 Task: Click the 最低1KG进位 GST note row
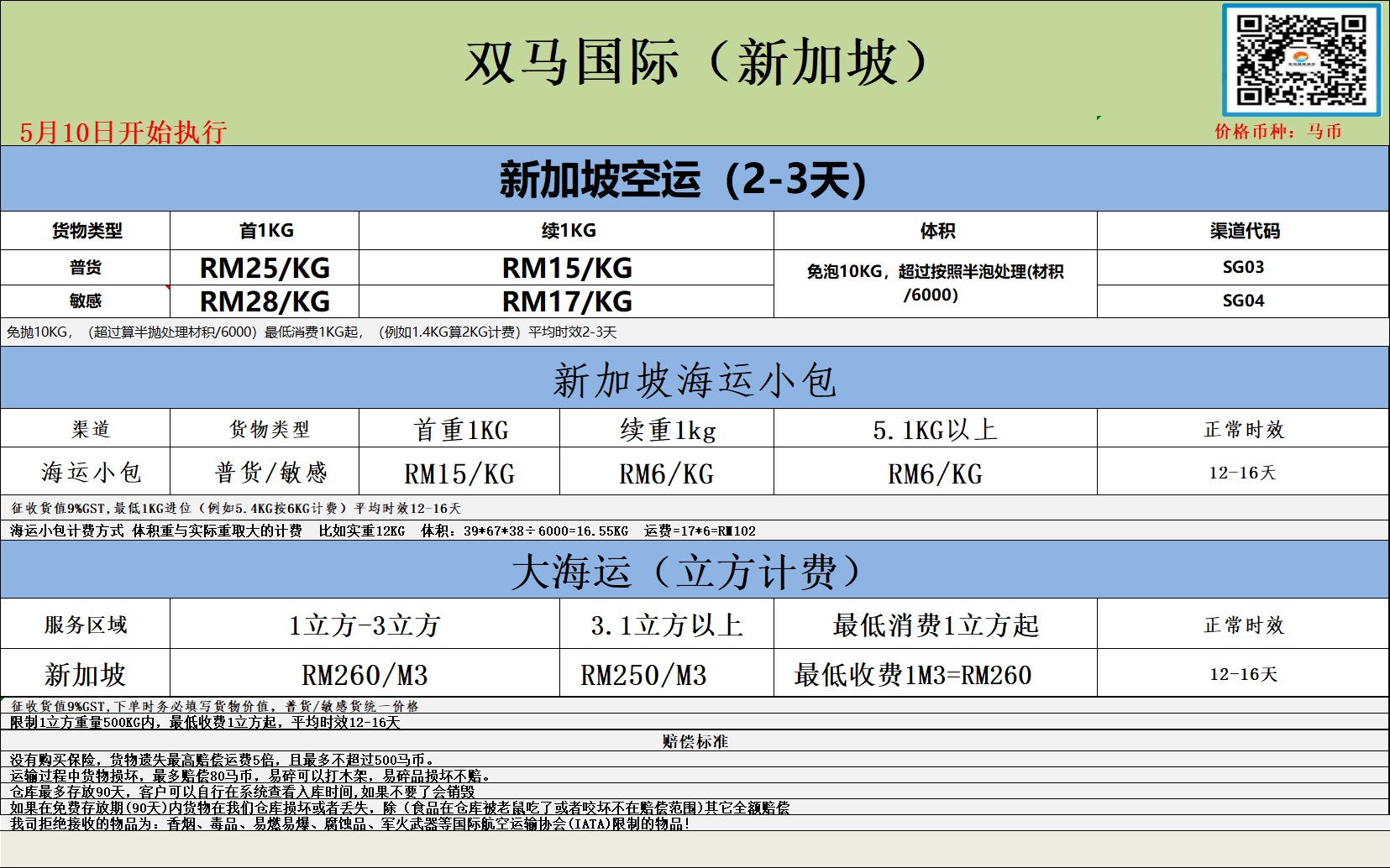[694, 508]
